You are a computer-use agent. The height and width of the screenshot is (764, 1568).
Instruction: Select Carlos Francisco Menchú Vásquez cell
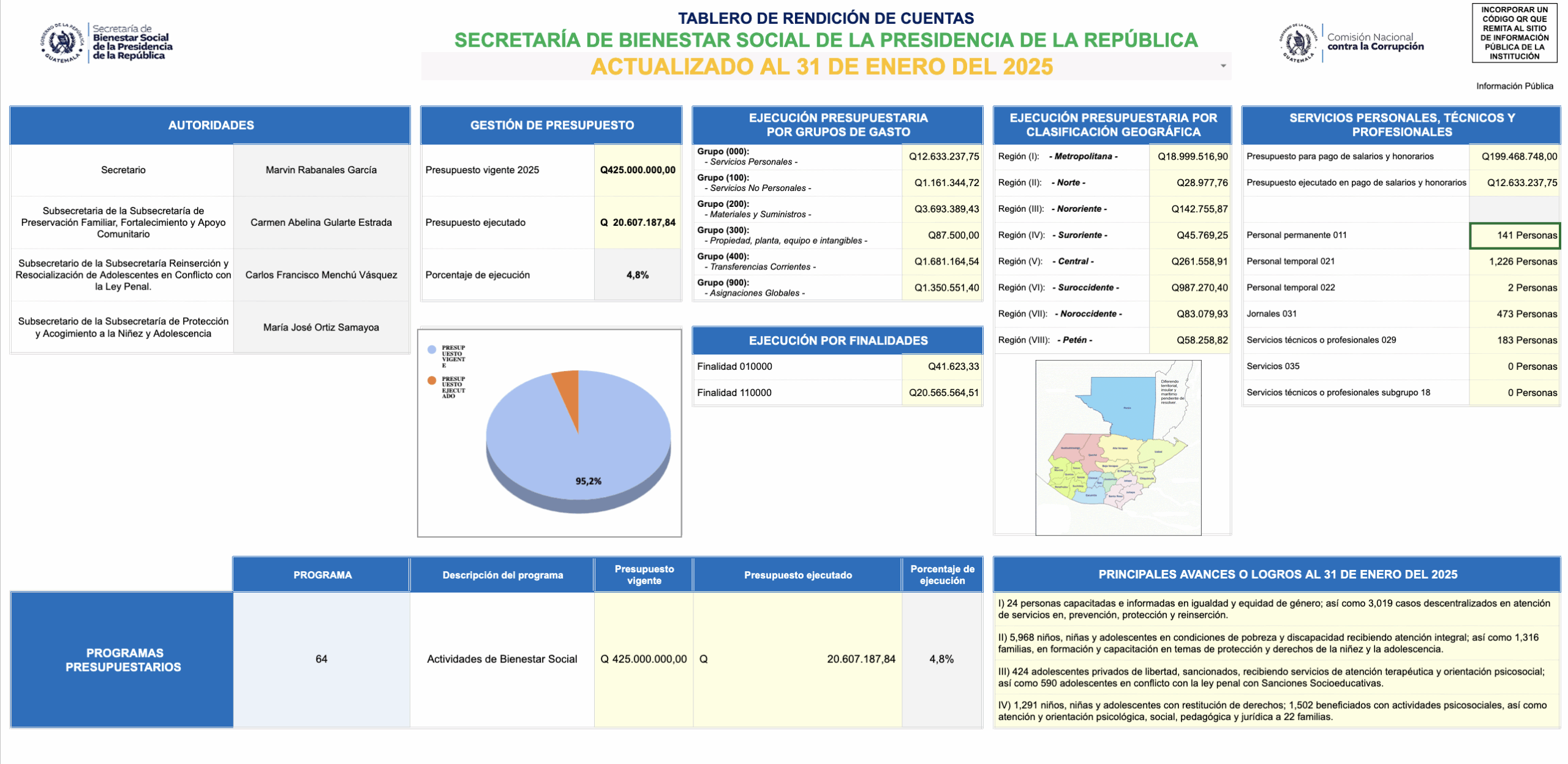321,275
